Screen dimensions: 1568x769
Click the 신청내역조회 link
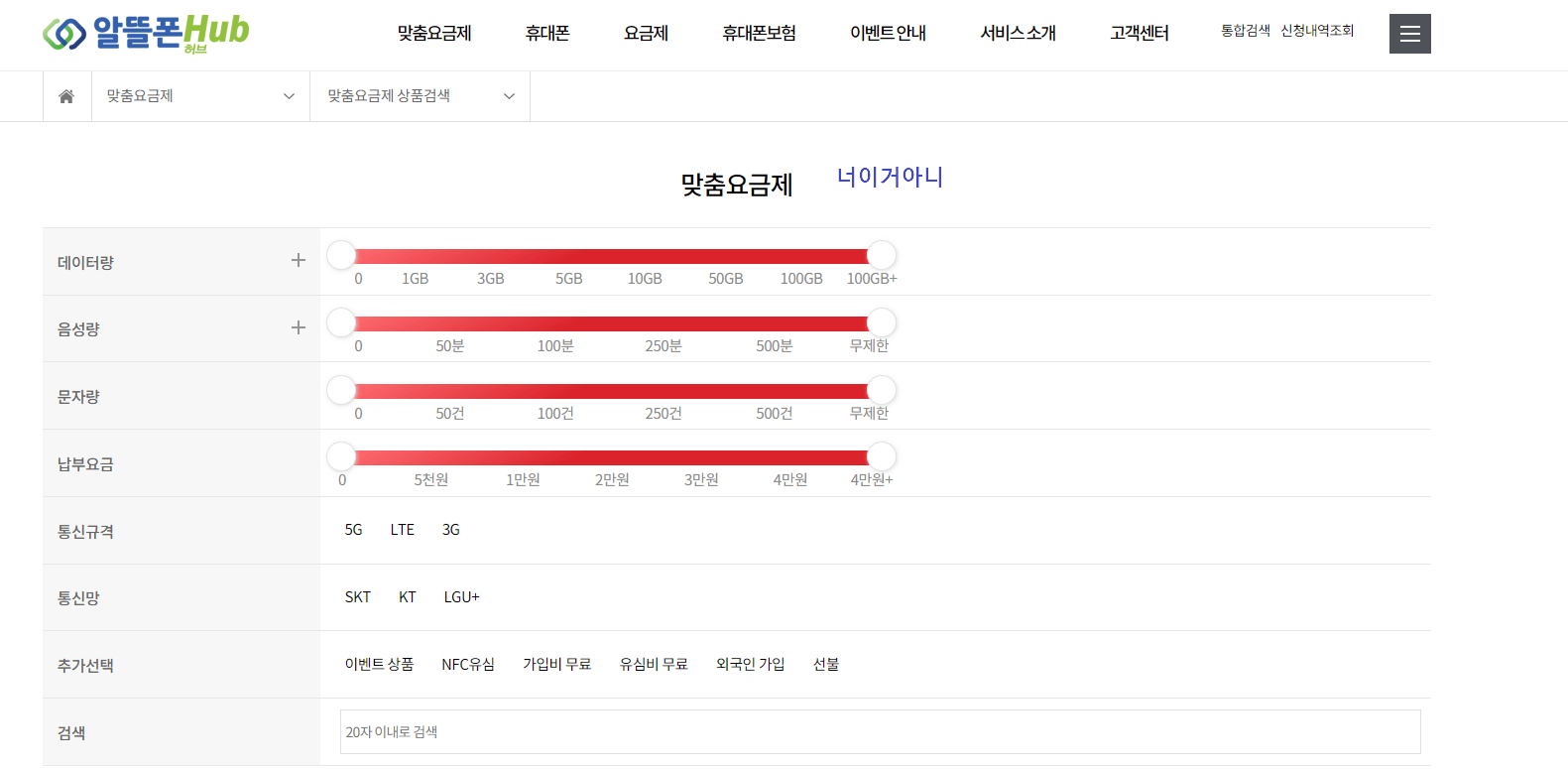1317,31
